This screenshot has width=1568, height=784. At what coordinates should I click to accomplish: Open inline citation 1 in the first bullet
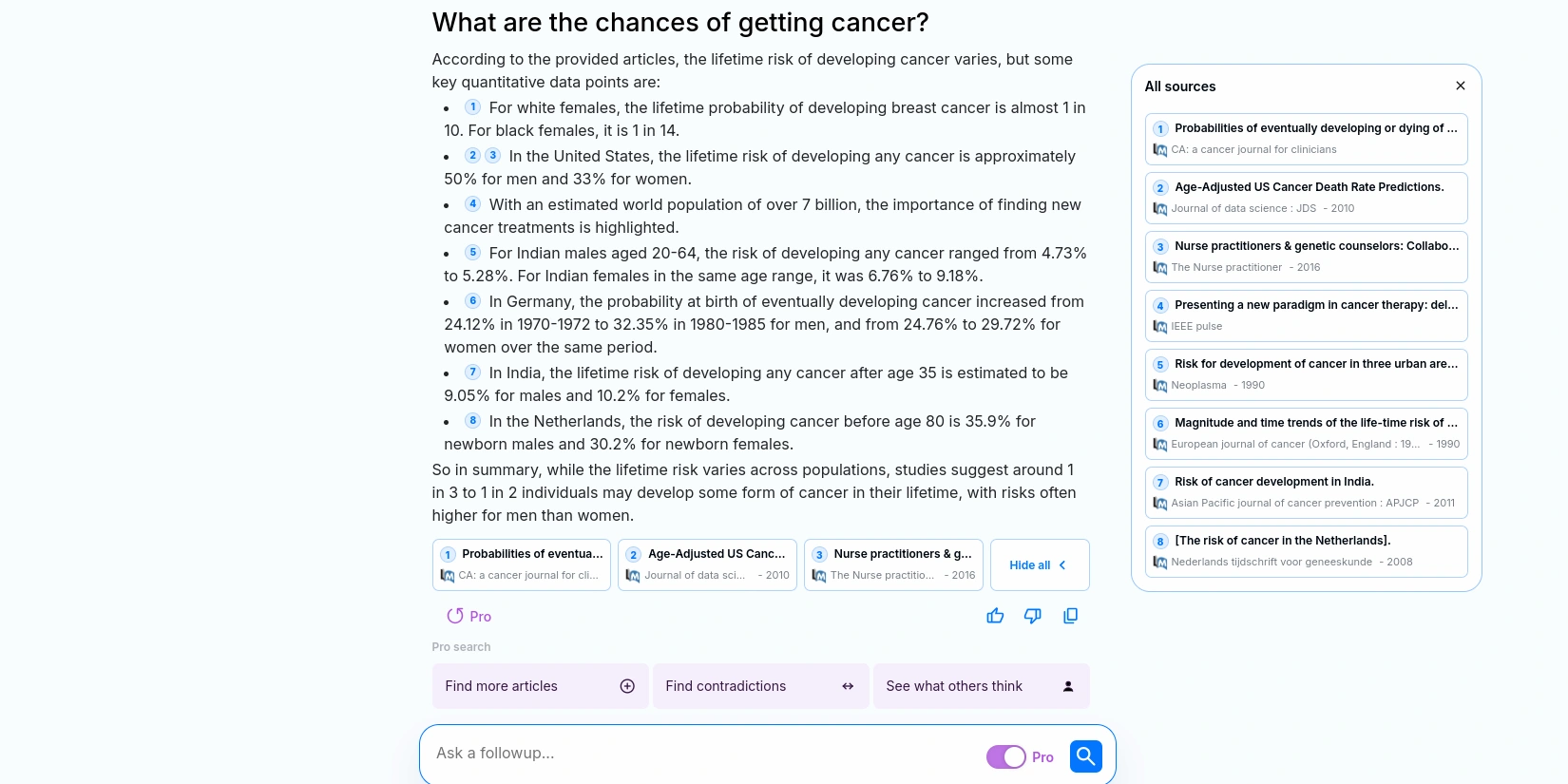[x=472, y=107]
